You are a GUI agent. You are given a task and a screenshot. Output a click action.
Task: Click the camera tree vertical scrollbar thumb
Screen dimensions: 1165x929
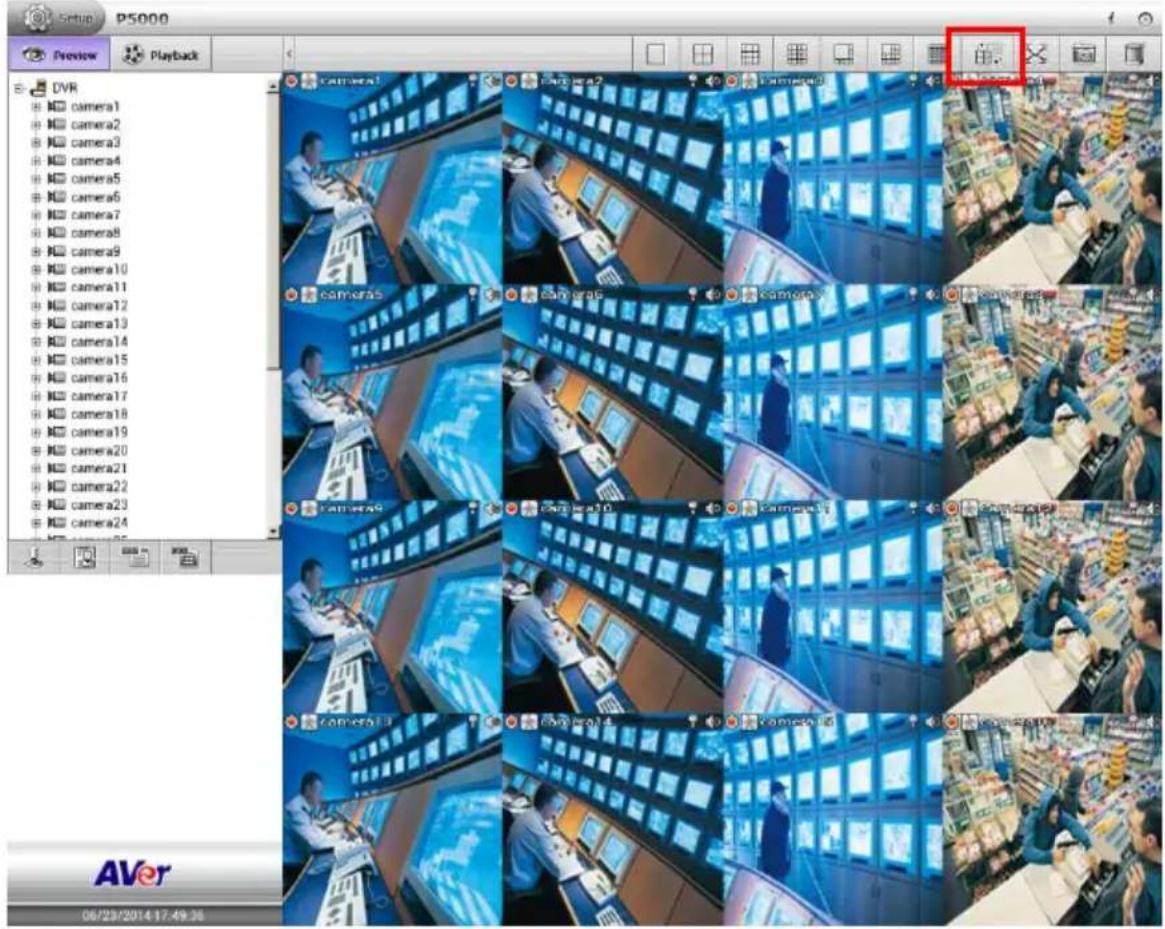click(273, 230)
